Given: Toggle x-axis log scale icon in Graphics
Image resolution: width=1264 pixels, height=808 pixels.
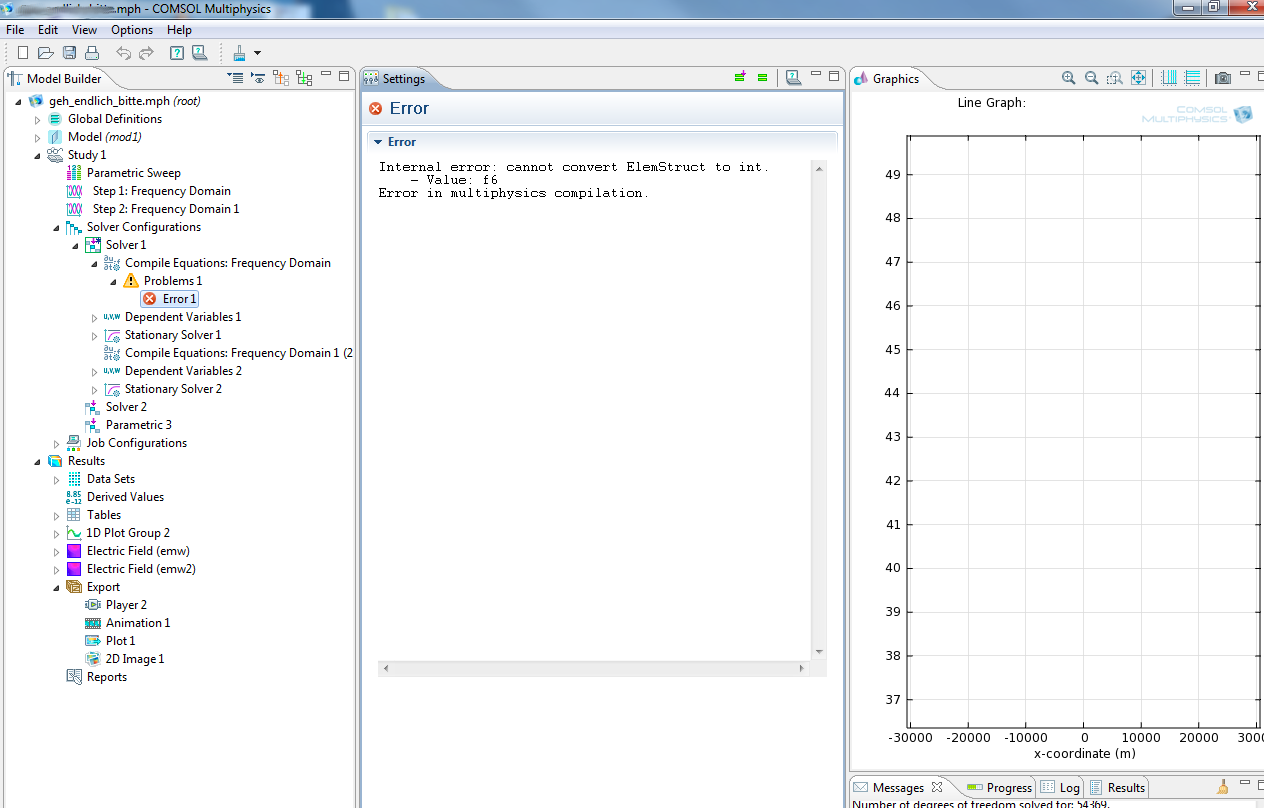Looking at the screenshot, I should point(1169,77).
